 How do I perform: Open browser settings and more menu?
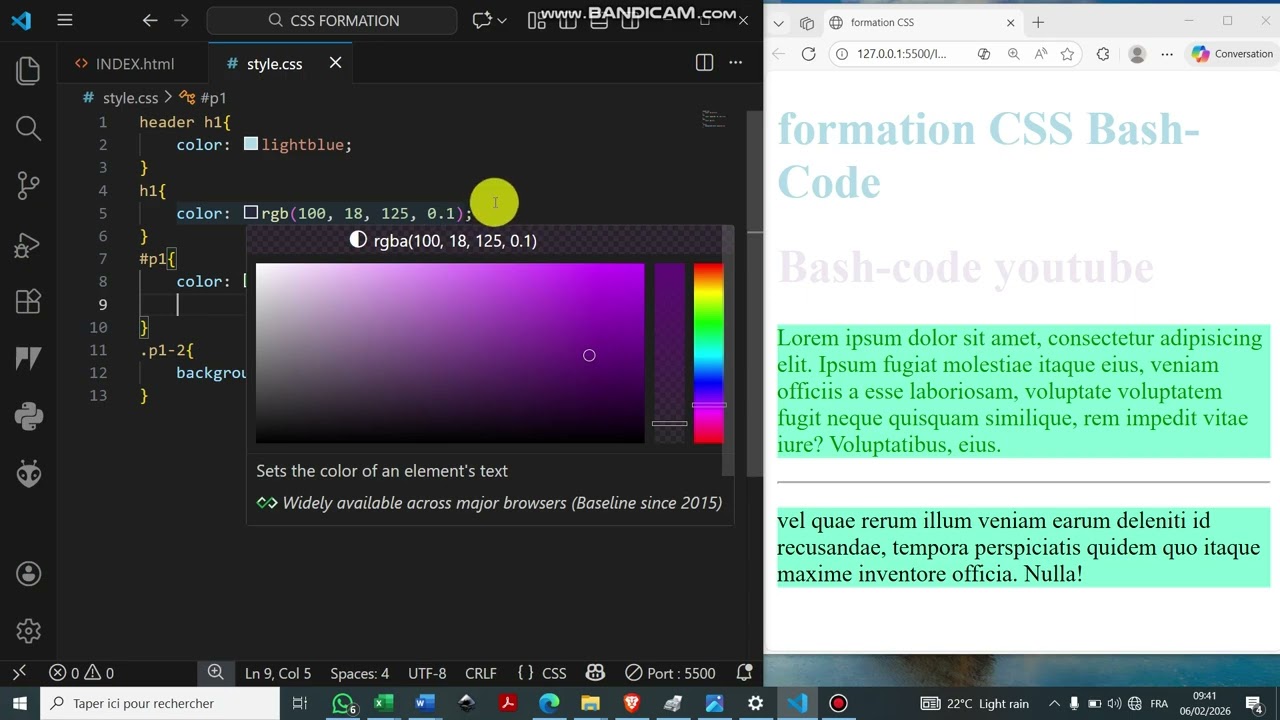[x=1167, y=54]
